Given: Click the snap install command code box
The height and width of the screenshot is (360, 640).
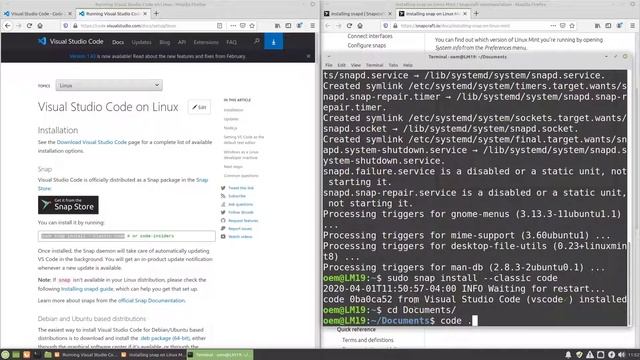Looking at the screenshot, I should (x=127, y=236).
